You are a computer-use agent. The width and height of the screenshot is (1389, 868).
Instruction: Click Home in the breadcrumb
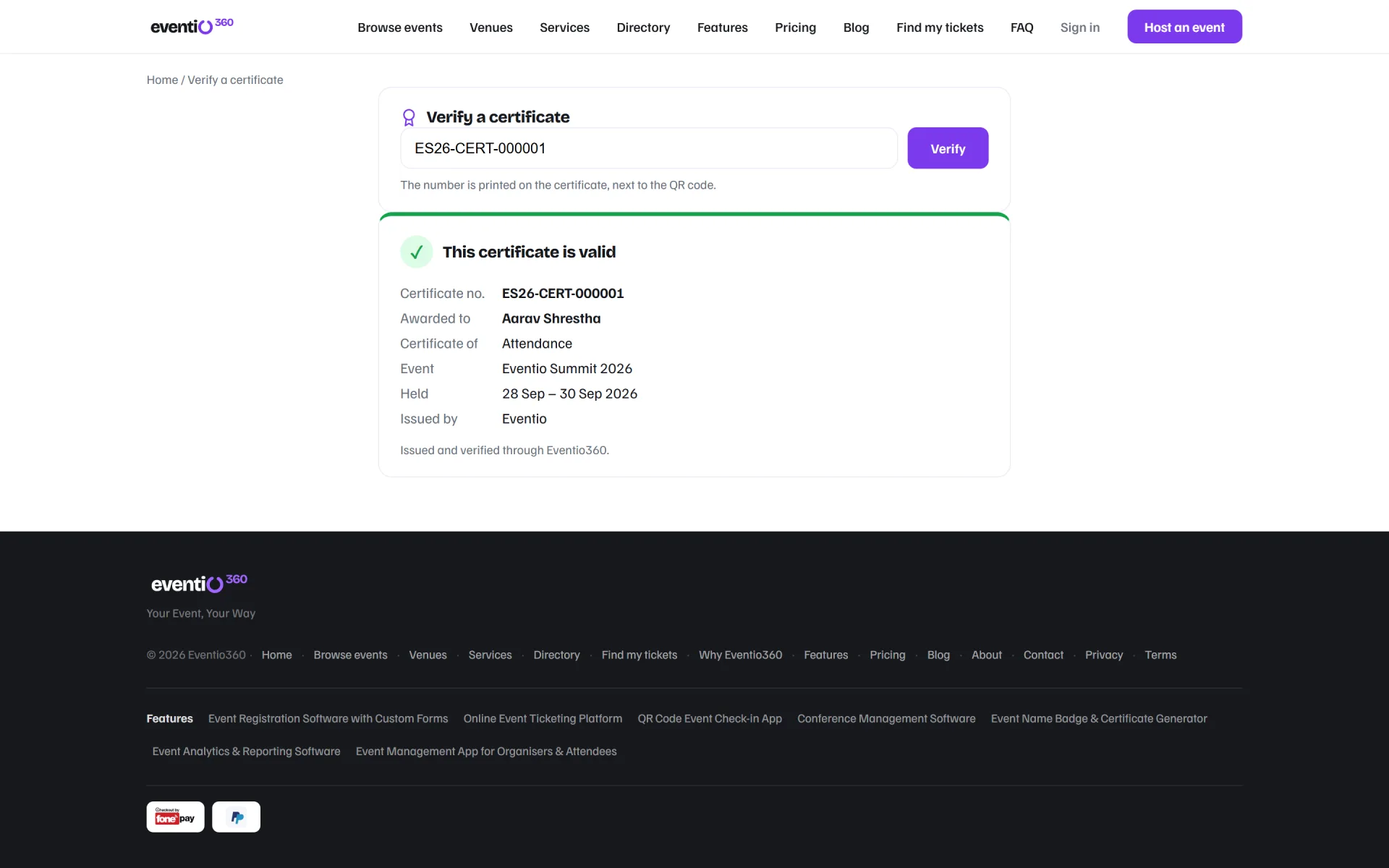tap(162, 80)
